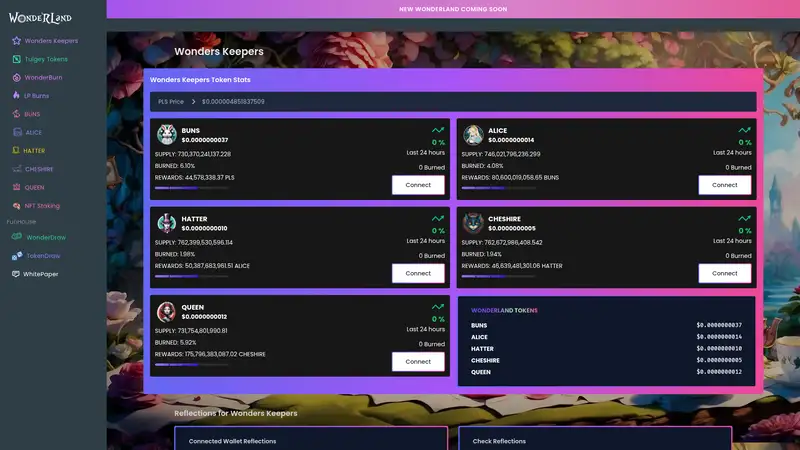Connect wallet on the BUNS card

418,185
